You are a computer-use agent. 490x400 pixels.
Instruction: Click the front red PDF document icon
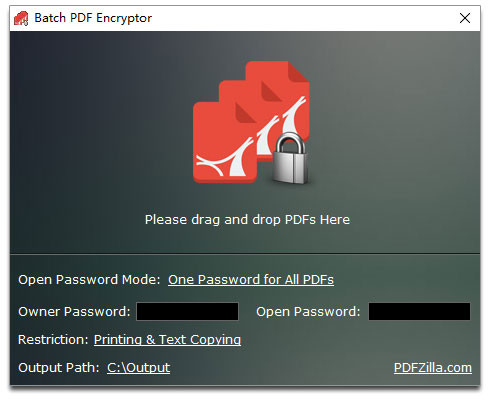(x=225, y=142)
